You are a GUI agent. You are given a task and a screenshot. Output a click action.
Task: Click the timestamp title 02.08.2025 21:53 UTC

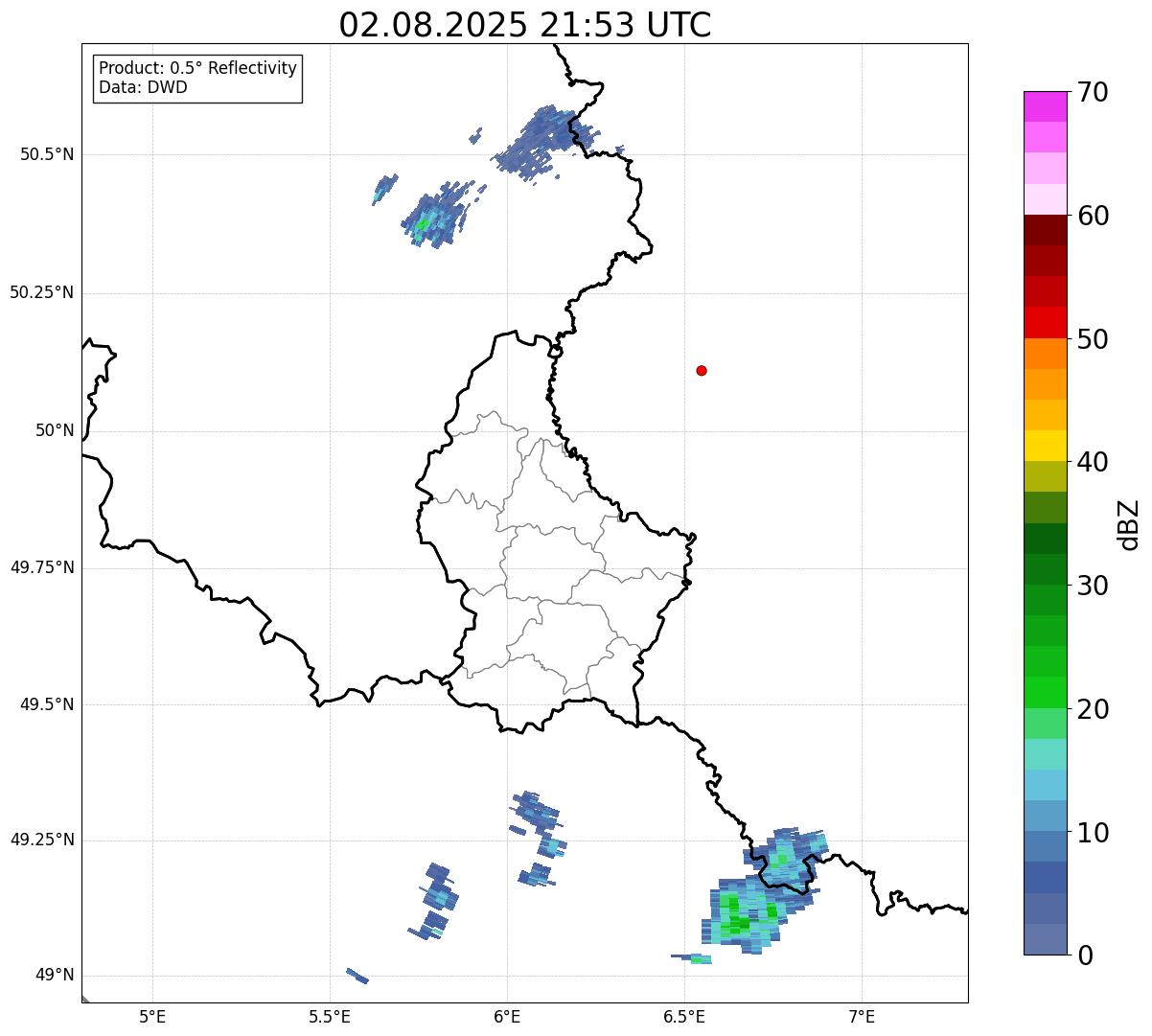coord(525,25)
